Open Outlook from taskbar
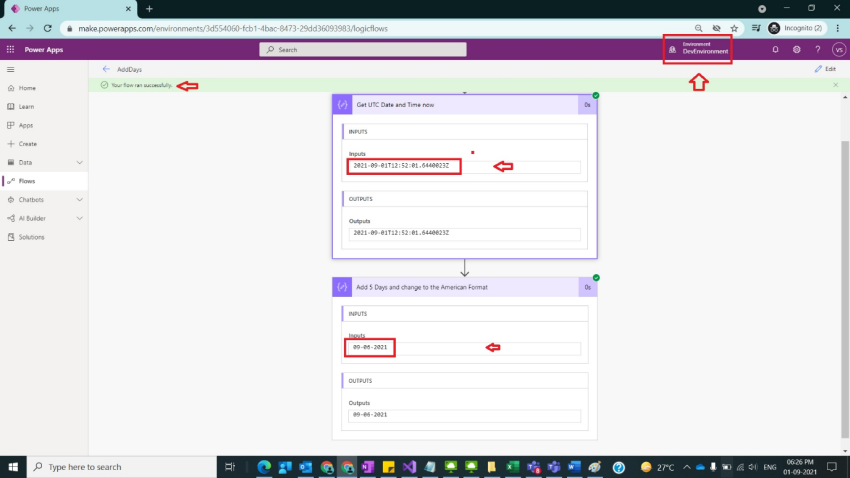The image size is (850, 478). click(x=305, y=467)
